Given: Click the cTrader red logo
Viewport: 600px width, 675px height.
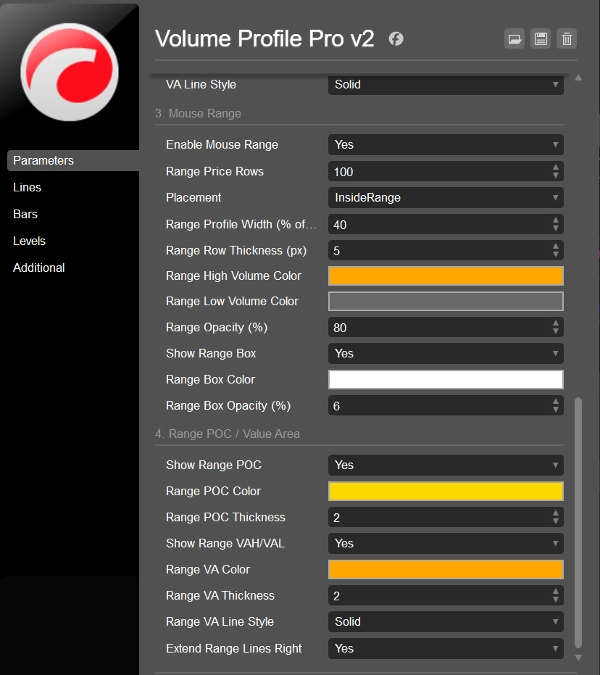Looking at the screenshot, I should (x=69, y=72).
